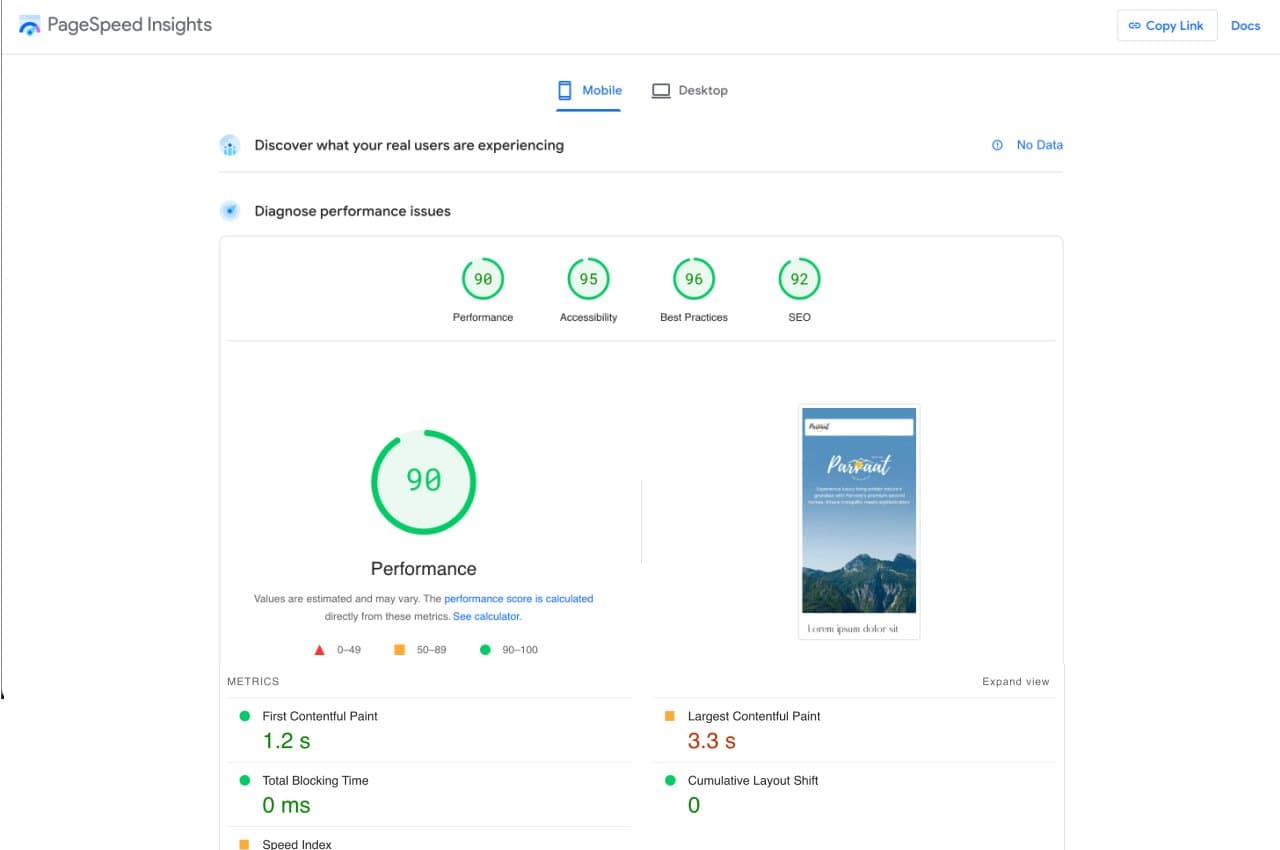Click the real users experience icon
1280x850 pixels.
click(x=230, y=146)
